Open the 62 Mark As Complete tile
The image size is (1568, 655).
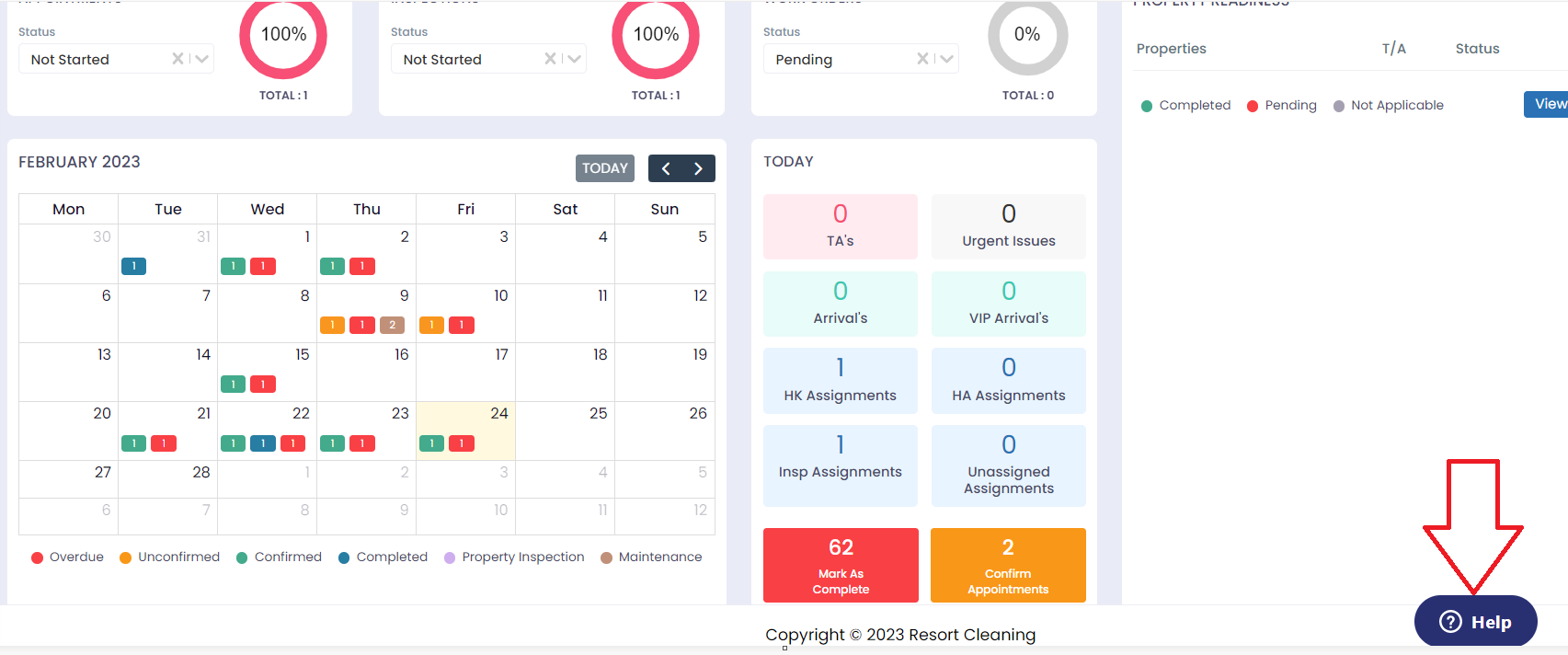[841, 565]
